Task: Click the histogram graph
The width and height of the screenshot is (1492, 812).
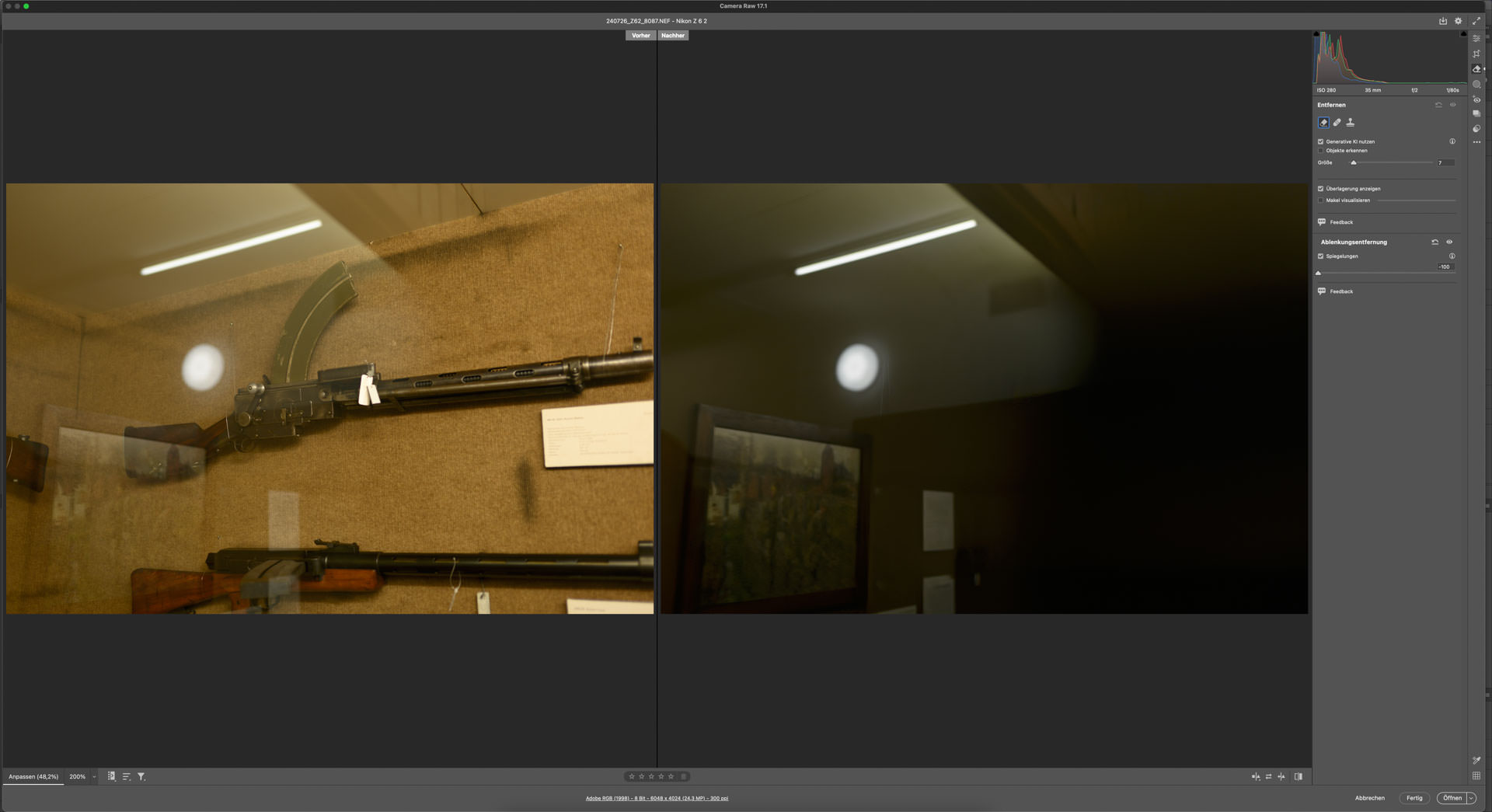Action: (1389, 58)
